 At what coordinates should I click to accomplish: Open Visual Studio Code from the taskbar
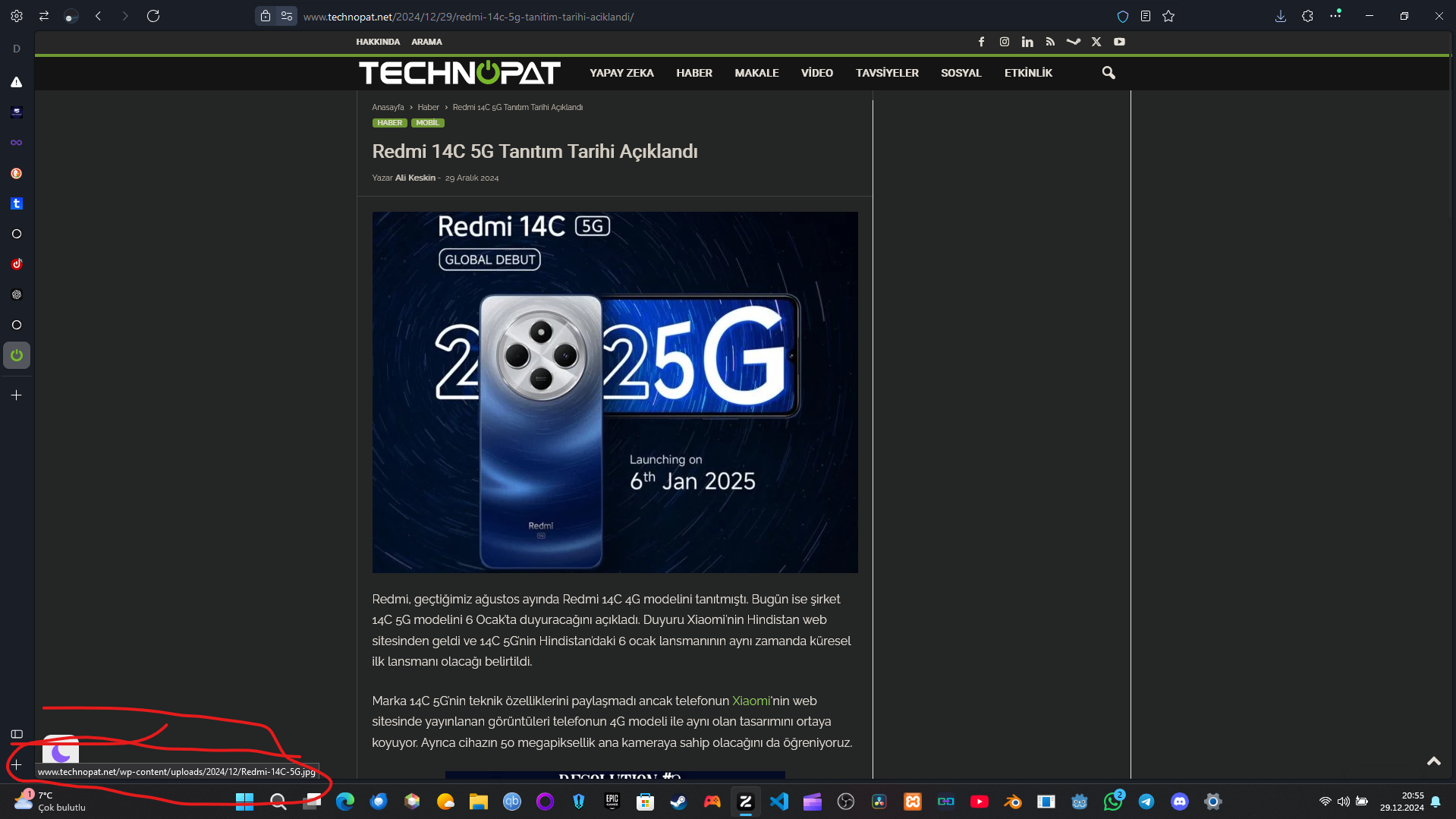tap(779, 802)
